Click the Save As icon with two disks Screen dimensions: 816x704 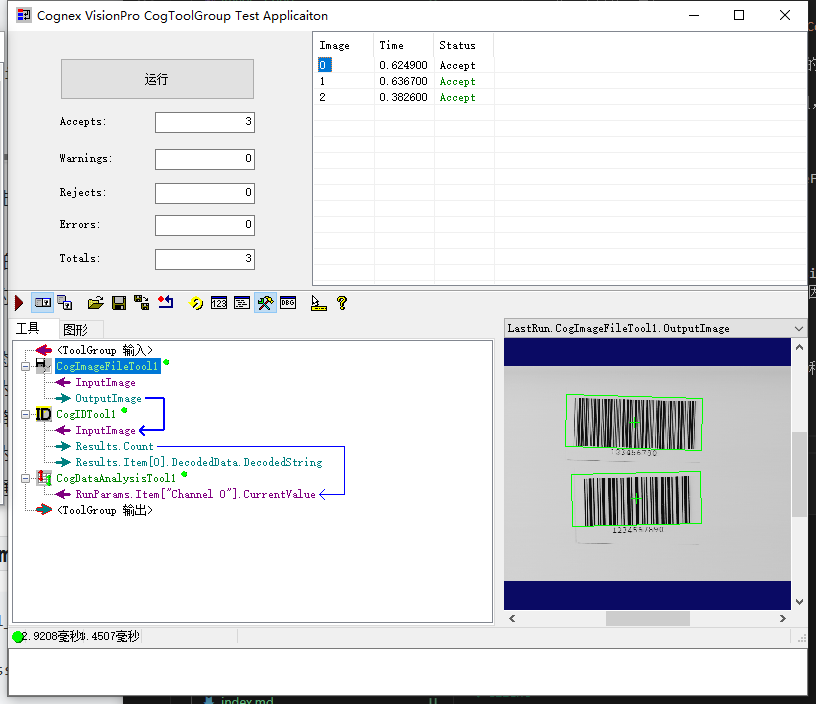[142, 303]
